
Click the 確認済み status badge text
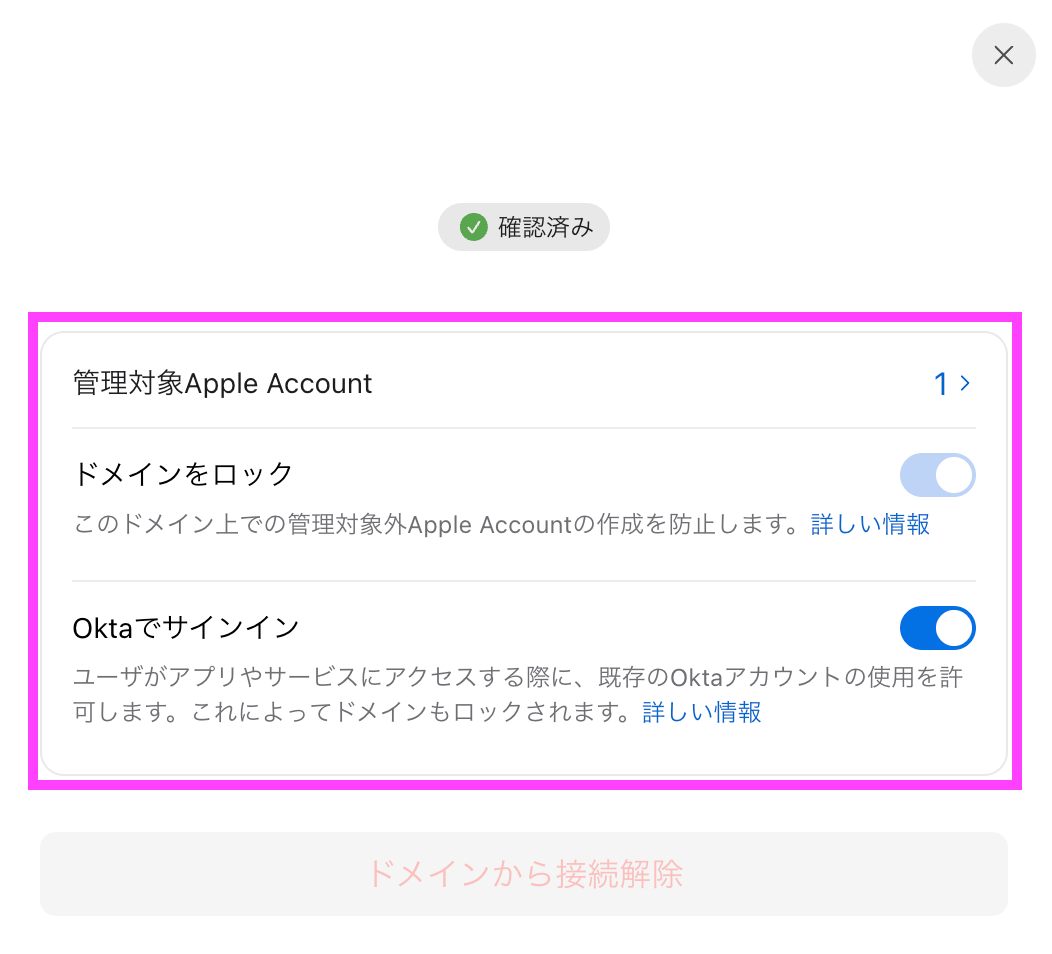tap(545, 227)
